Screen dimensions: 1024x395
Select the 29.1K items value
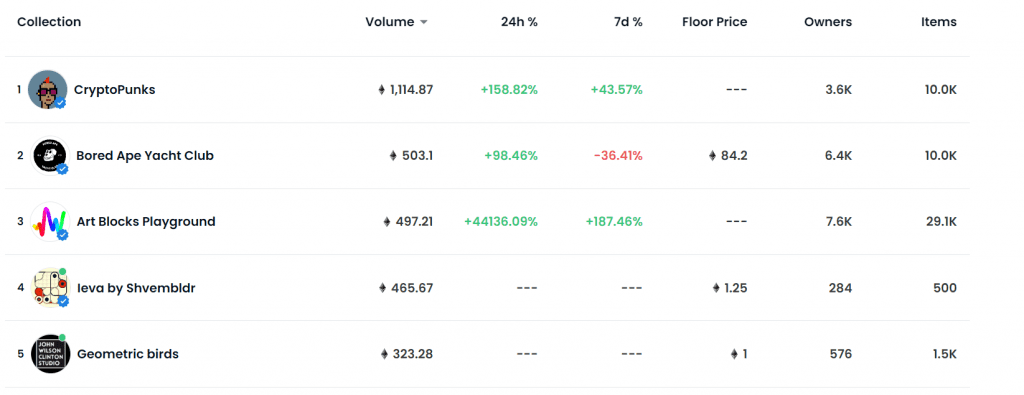coord(941,221)
